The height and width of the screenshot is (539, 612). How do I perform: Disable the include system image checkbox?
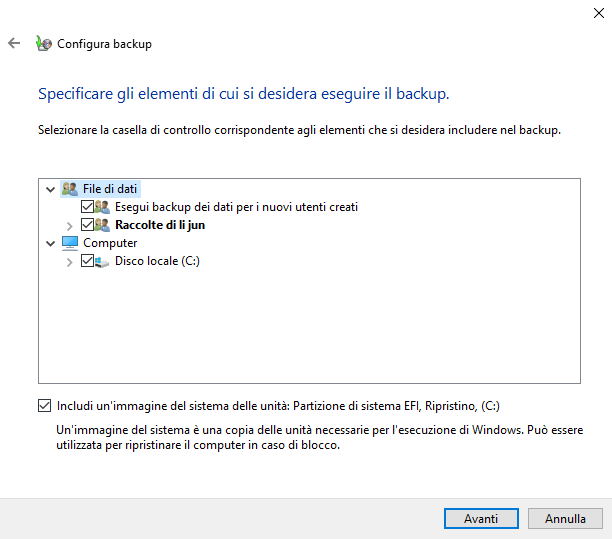tap(43, 406)
